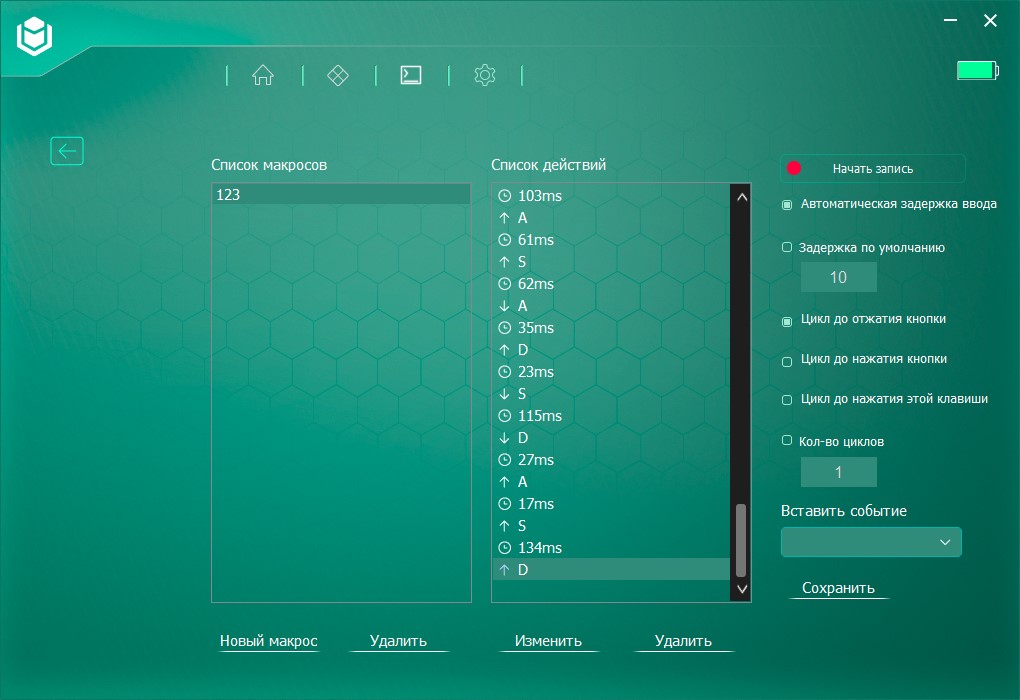Click the up arrow icon below 103ms
The image size is (1020, 700).
click(504, 217)
